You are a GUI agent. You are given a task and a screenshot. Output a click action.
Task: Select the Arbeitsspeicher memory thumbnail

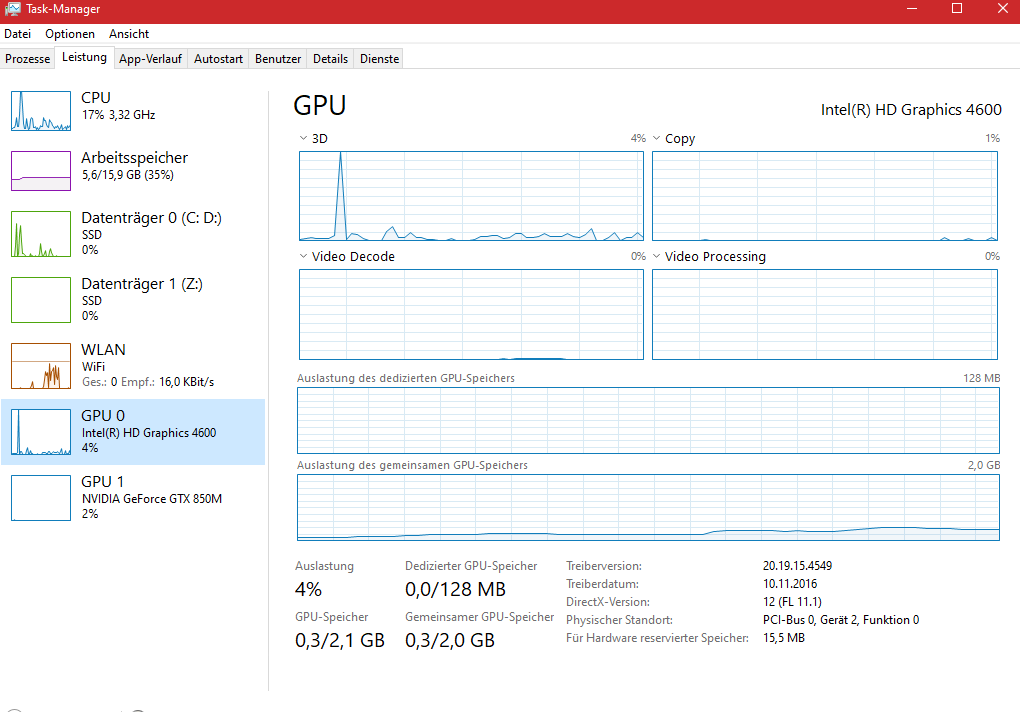click(x=41, y=171)
